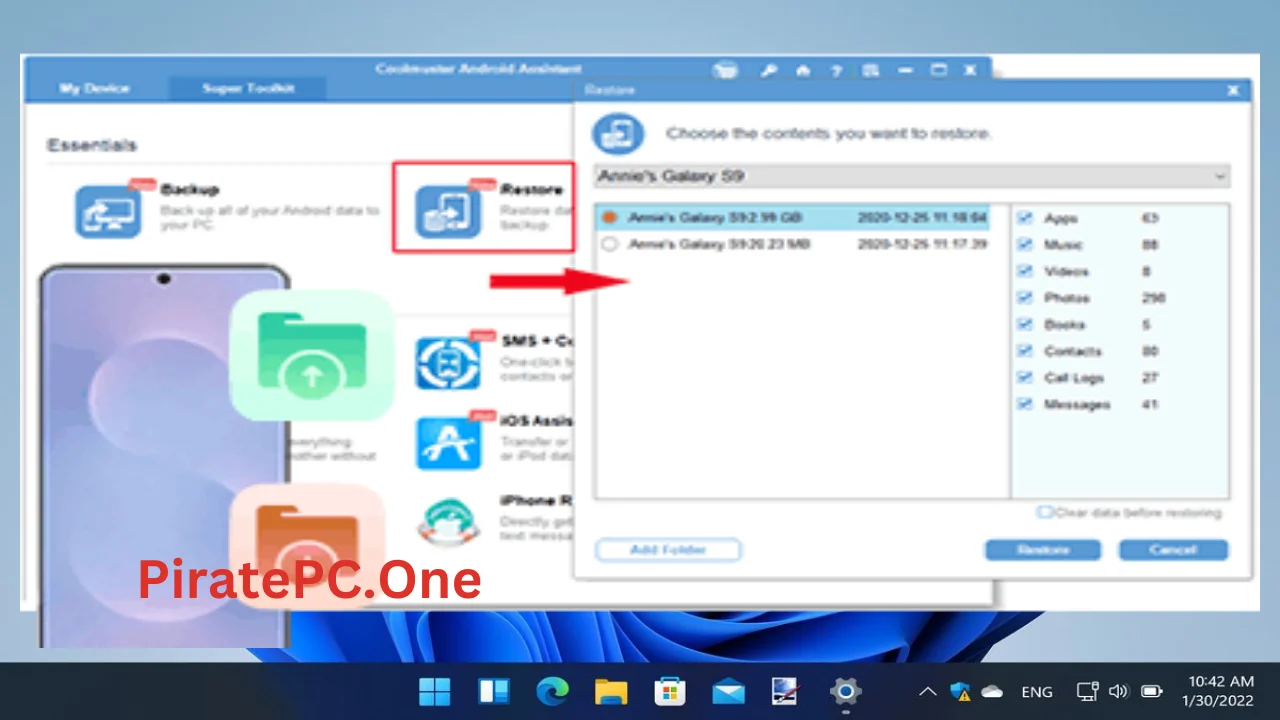Toggle the Messages checkbox

(1025, 404)
